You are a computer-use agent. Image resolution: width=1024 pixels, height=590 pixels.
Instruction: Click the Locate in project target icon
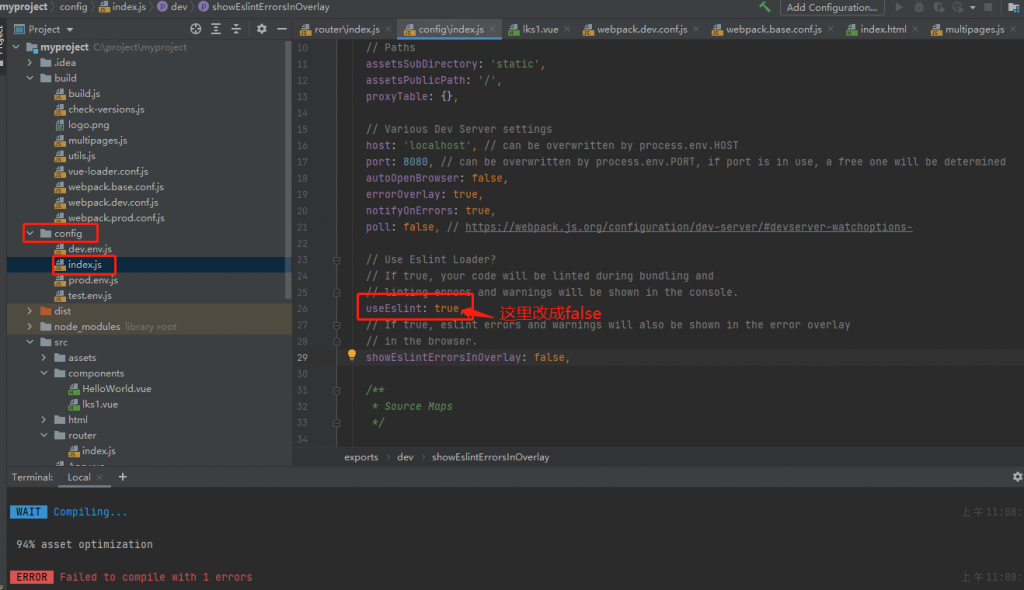195,29
